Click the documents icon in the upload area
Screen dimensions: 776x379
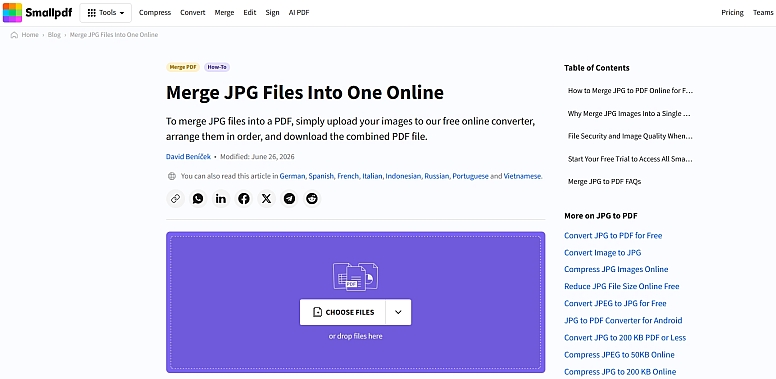click(355, 277)
